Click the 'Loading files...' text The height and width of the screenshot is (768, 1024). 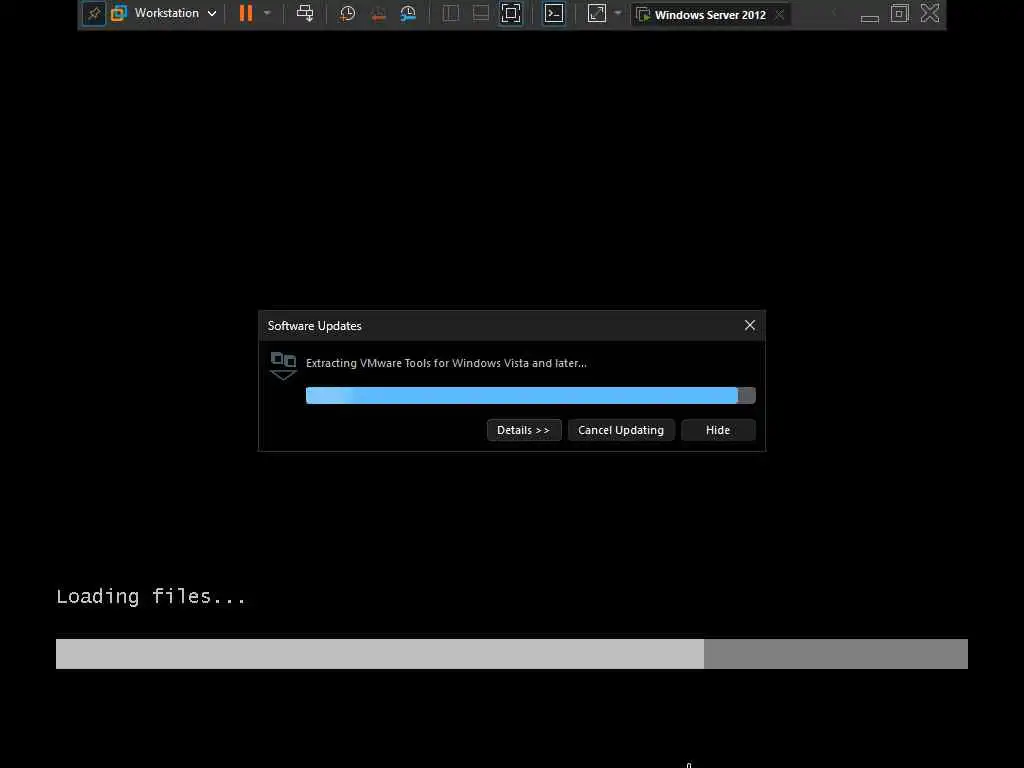pos(151,596)
